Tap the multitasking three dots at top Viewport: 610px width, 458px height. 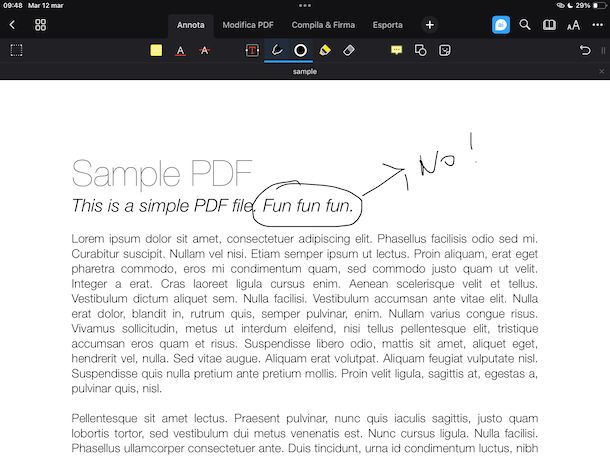pyautogui.click(x=305, y=5)
